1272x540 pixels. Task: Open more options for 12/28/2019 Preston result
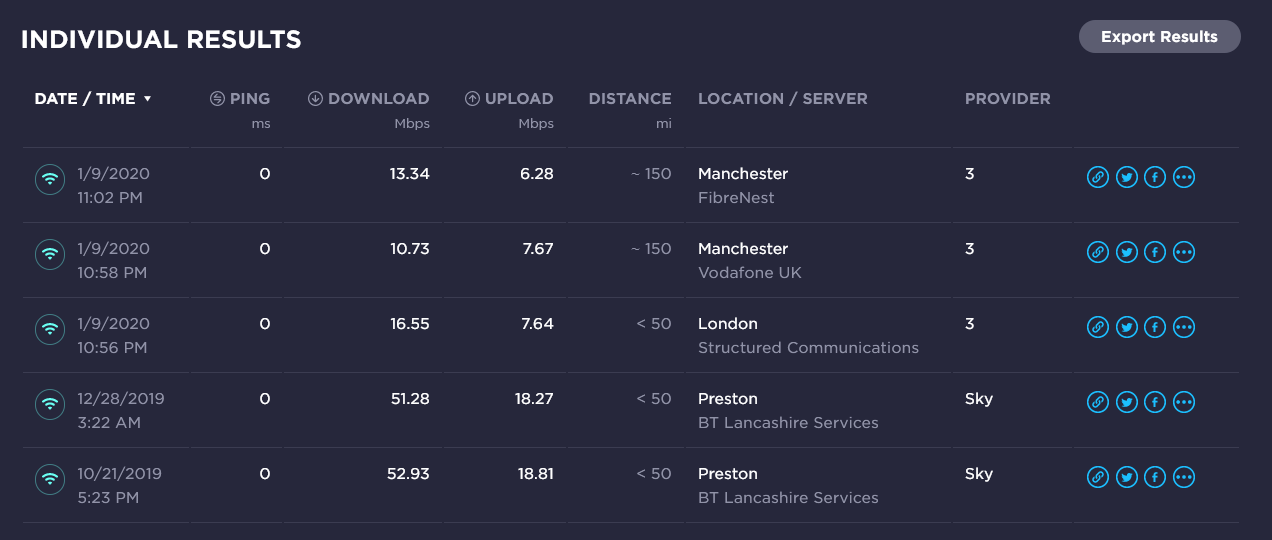coord(1184,403)
